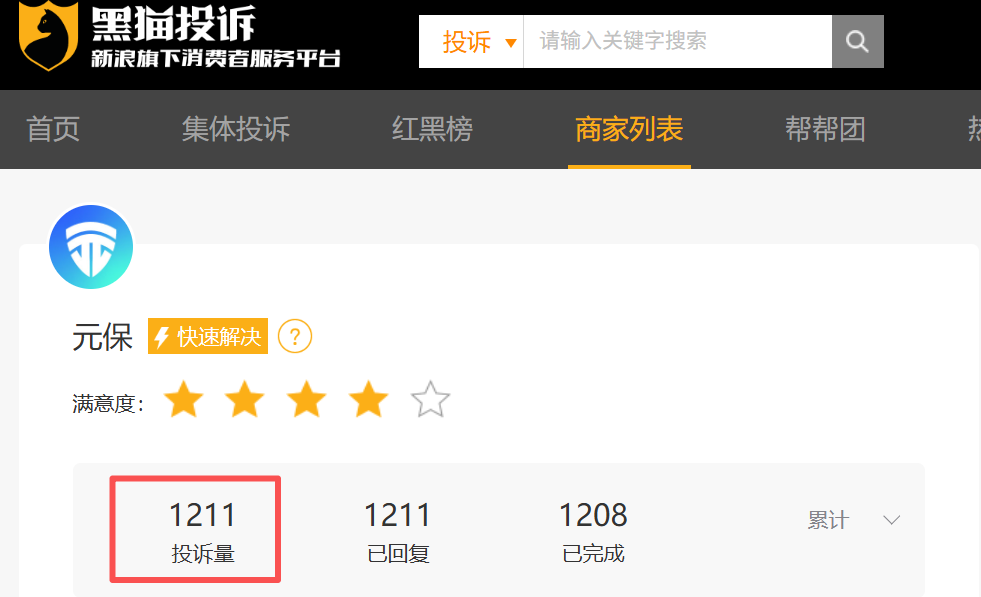Open the 集体投诉 tab

point(236,130)
